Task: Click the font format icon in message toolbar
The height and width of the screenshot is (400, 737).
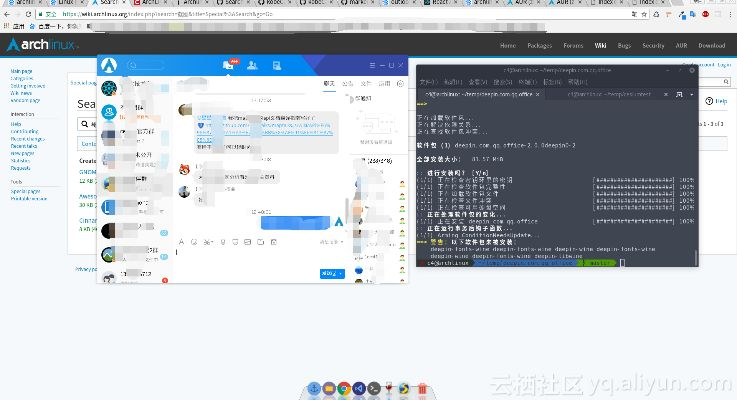Action: (x=181, y=242)
